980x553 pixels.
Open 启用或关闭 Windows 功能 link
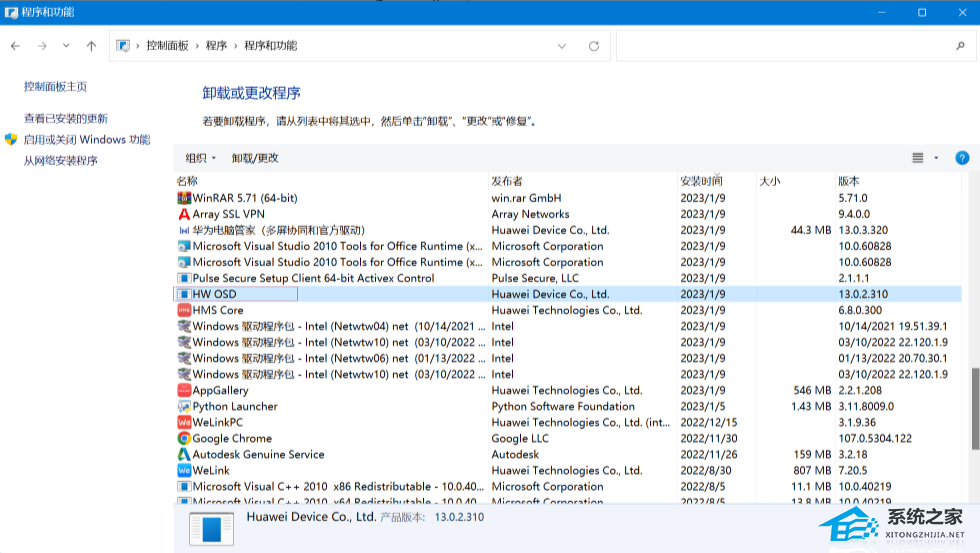click(x=87, y=139)
